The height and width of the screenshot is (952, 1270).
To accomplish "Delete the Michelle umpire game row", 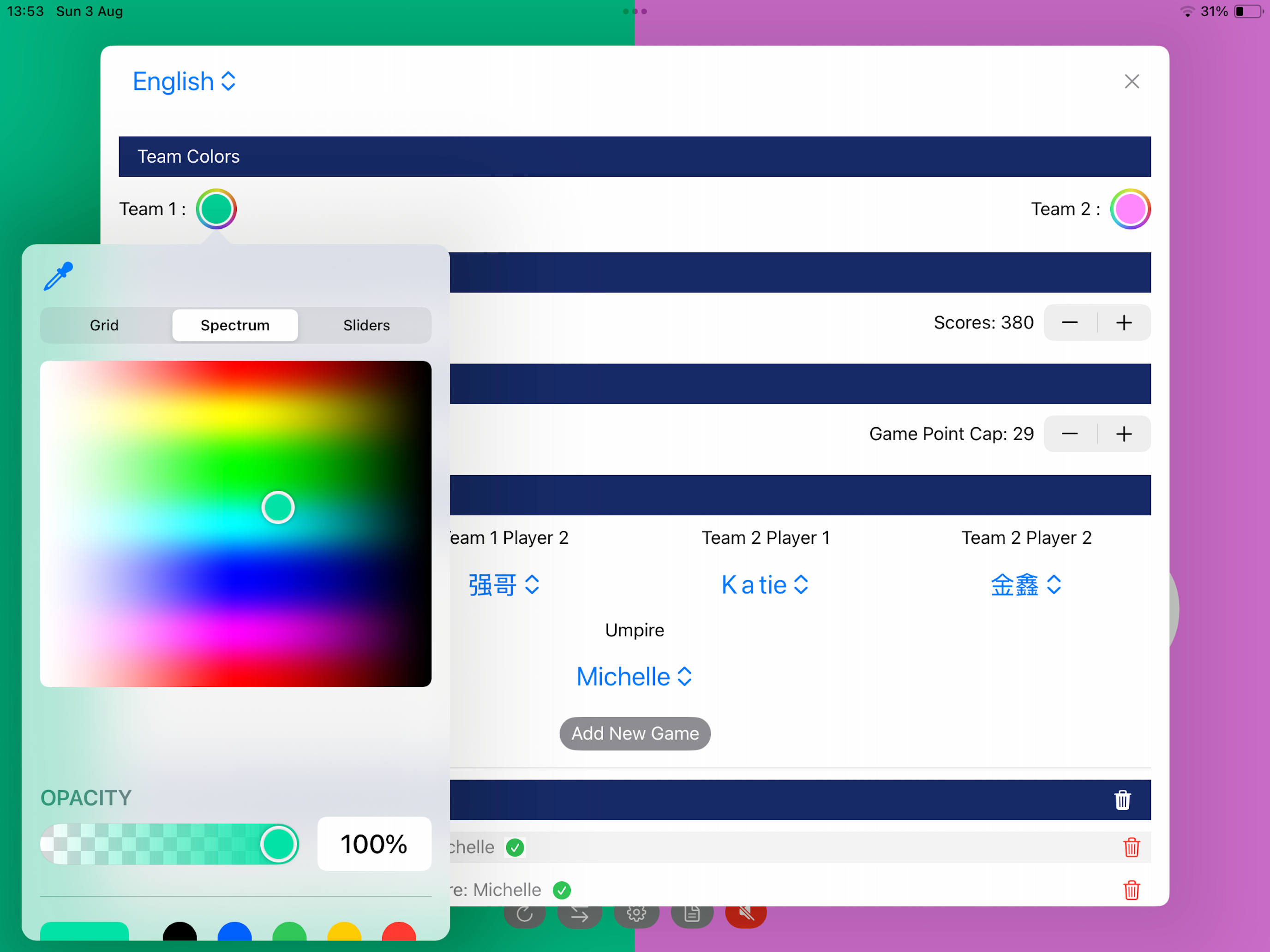I will tap(1131, 890).
